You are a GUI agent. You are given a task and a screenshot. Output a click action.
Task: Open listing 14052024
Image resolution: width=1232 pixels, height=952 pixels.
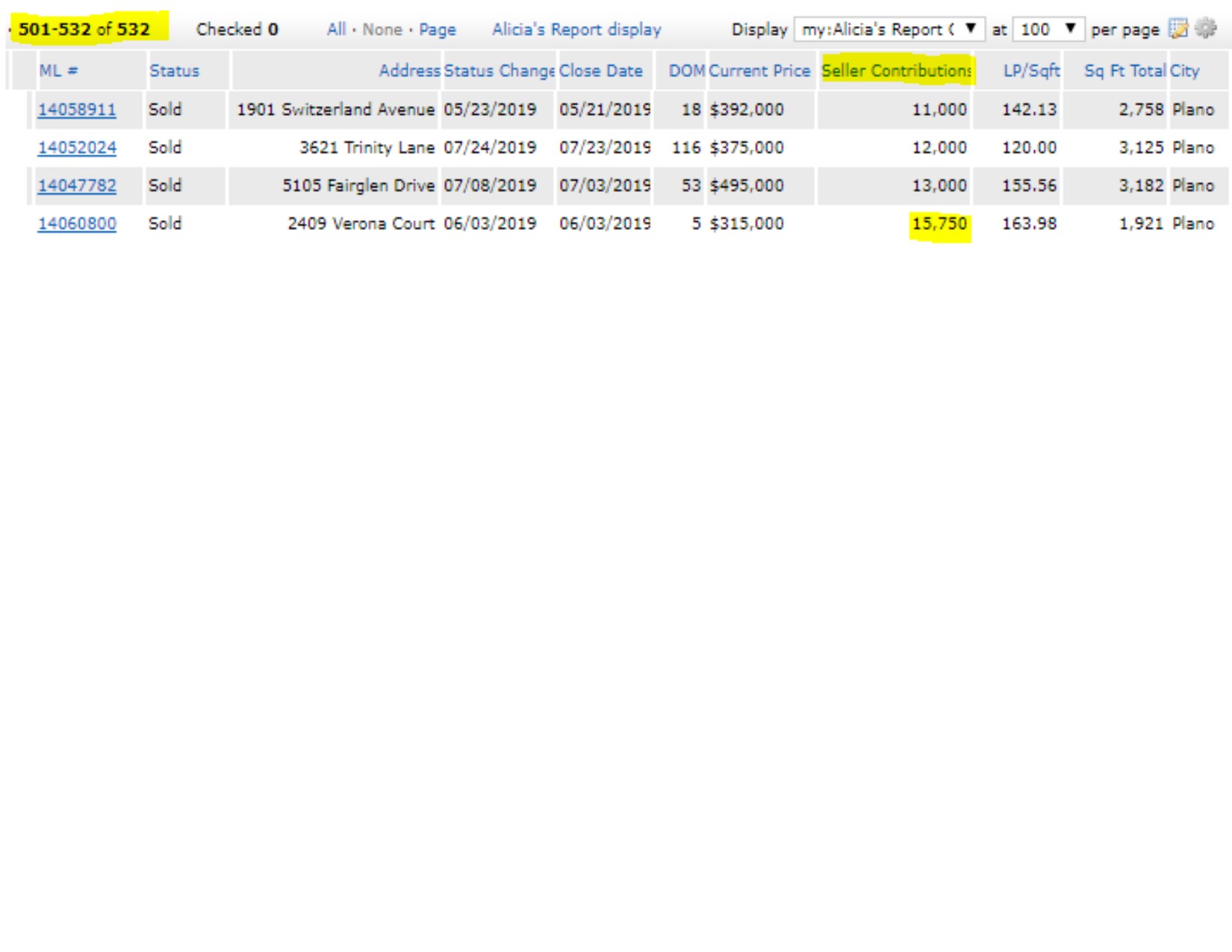(x=77, y=148)
